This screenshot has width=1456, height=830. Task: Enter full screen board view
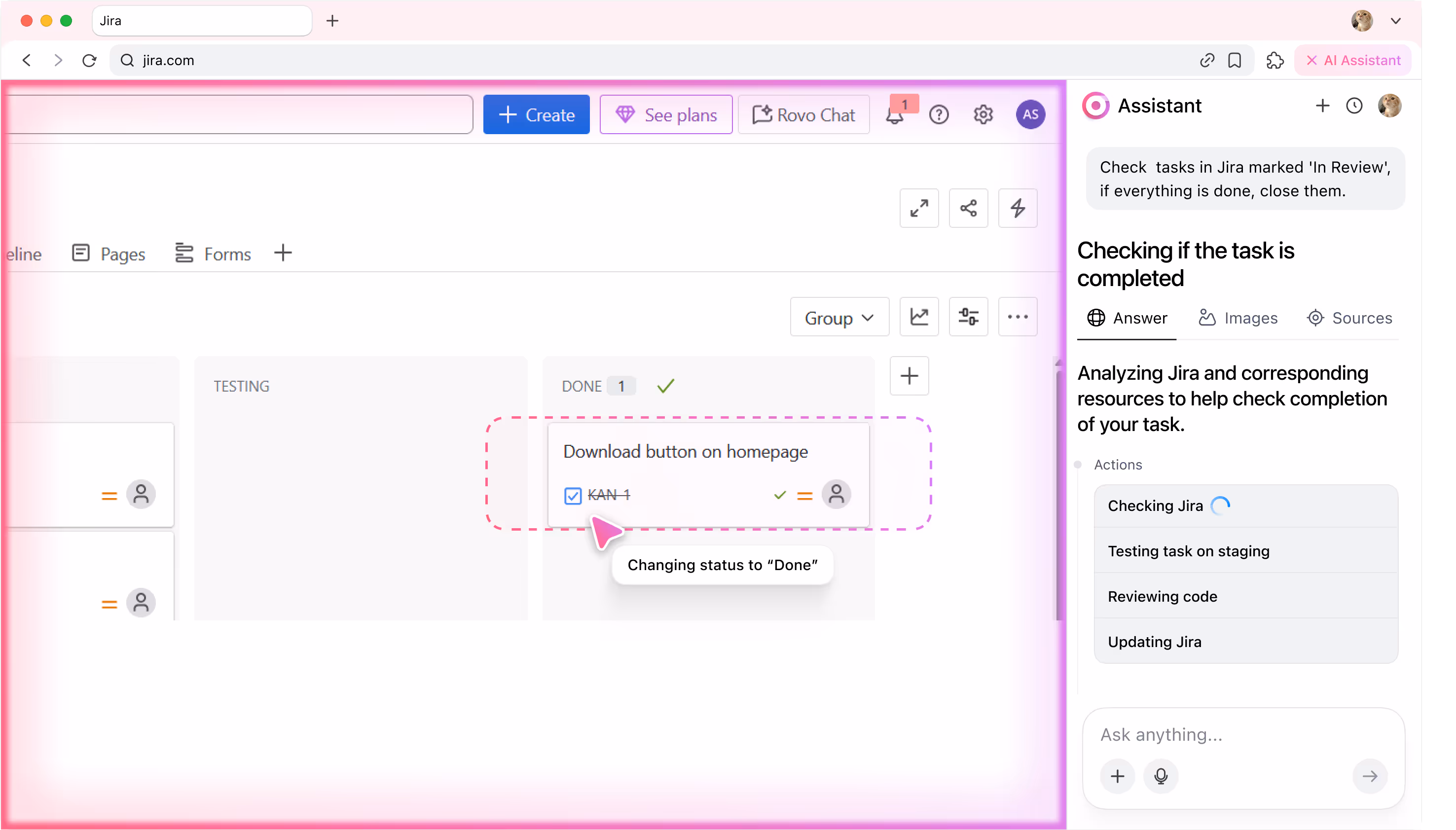[x=919, y=208]
